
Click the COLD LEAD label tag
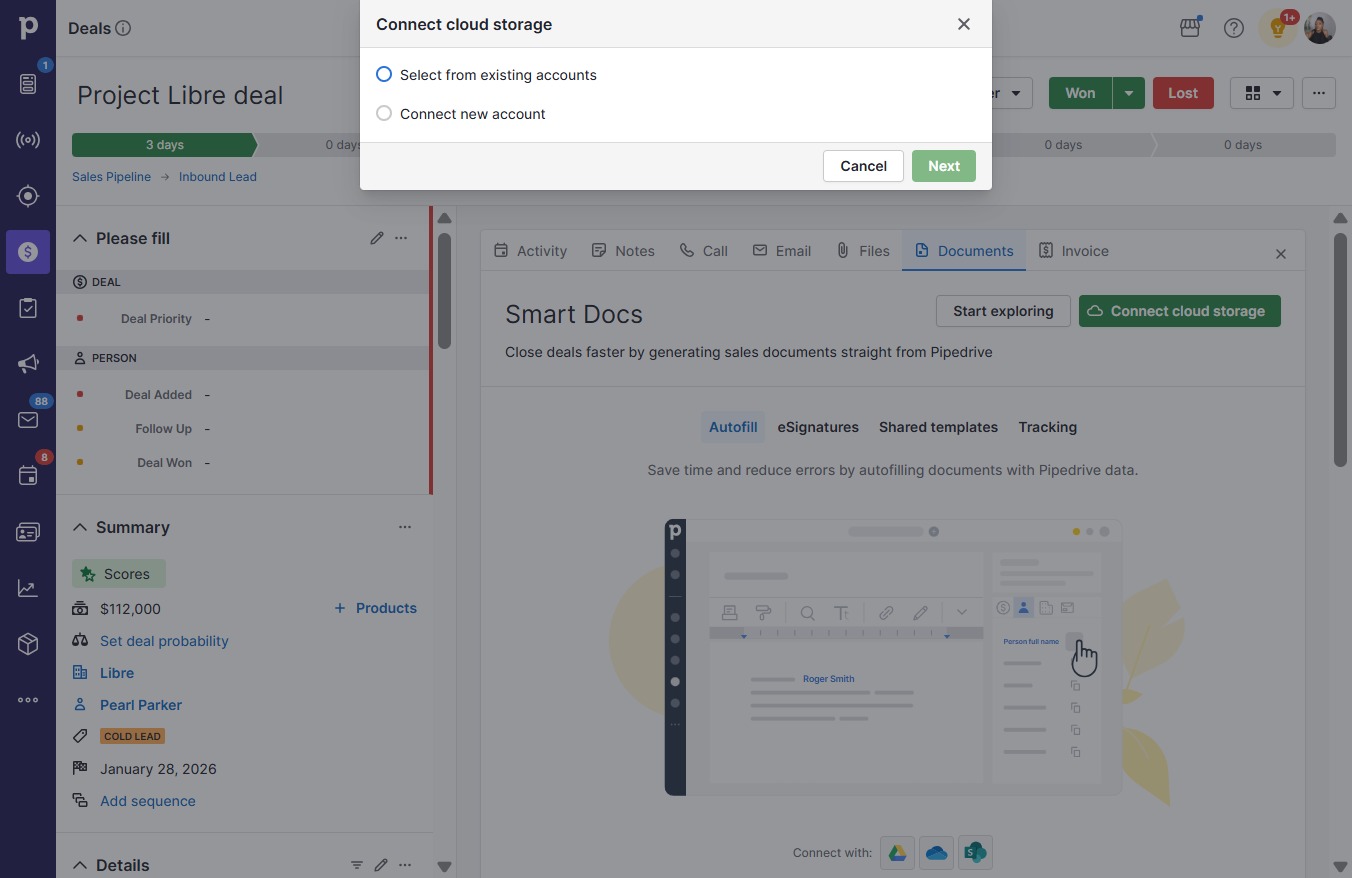tap(132, 736)
